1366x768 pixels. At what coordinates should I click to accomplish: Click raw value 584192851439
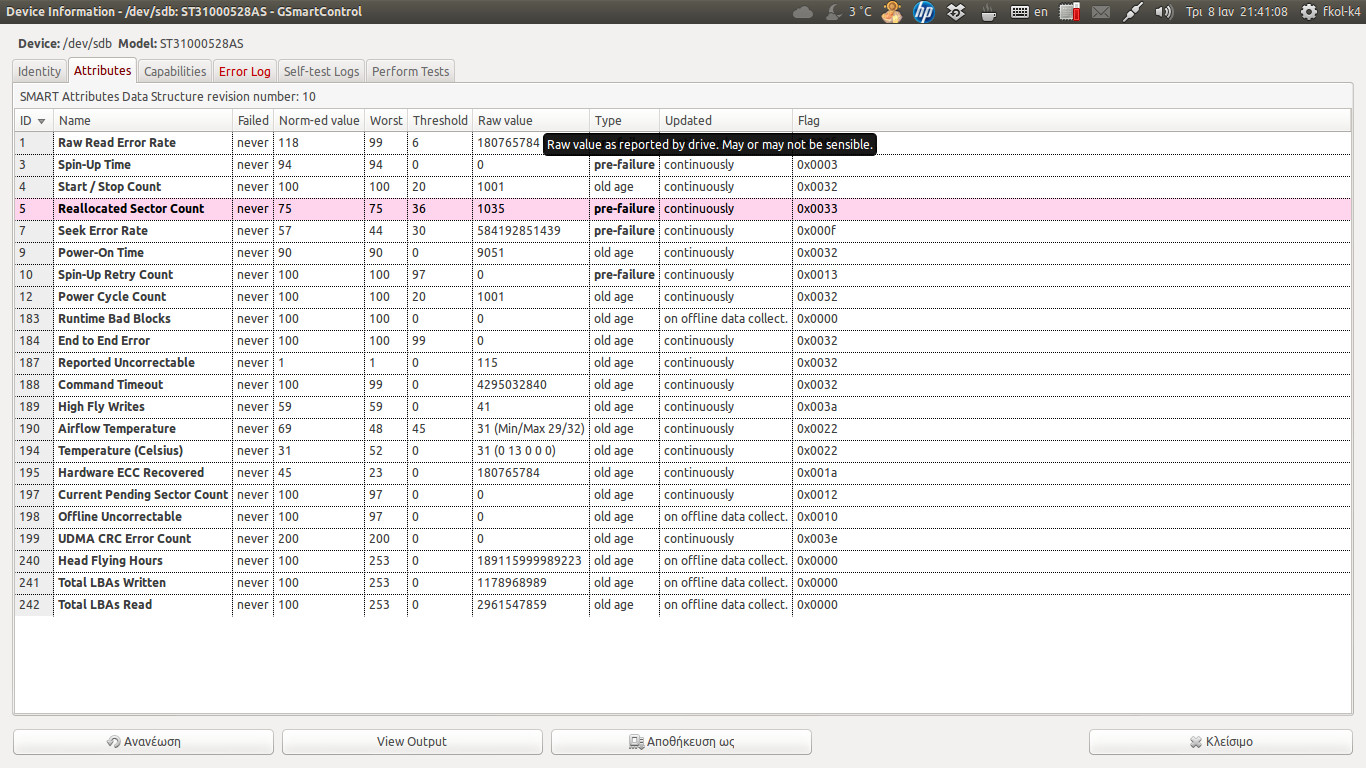[519, 231]
